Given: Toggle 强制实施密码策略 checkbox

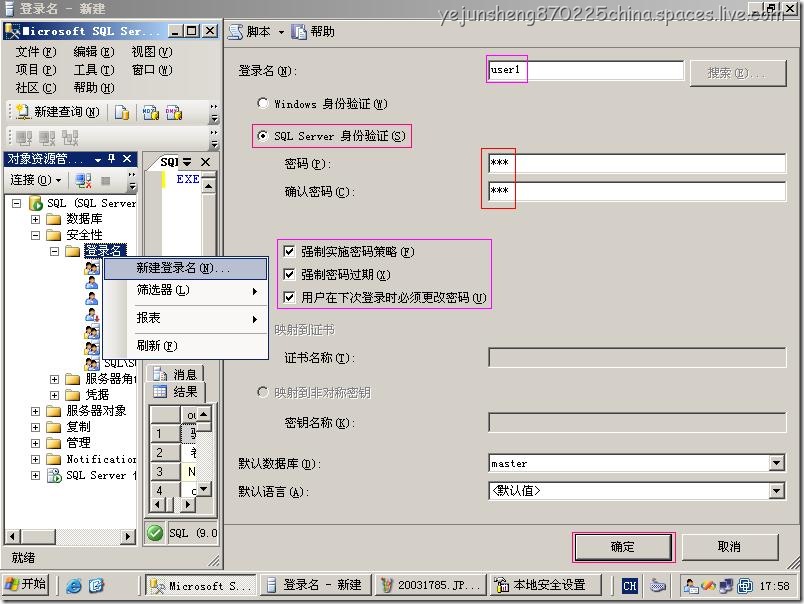Looking at the screenshot, I should click(x=289, y=252).
